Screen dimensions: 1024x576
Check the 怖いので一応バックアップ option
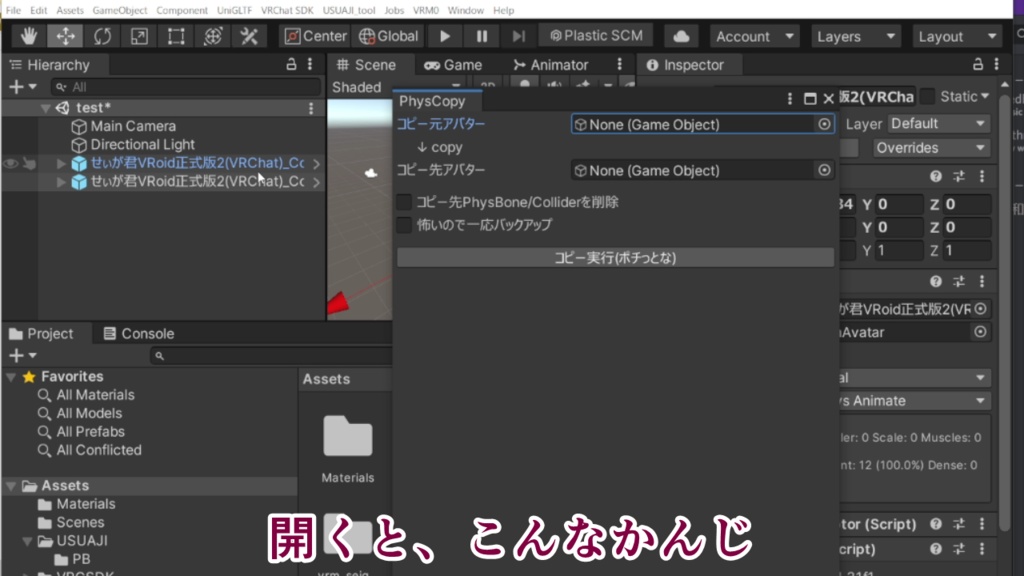point(404,225)
